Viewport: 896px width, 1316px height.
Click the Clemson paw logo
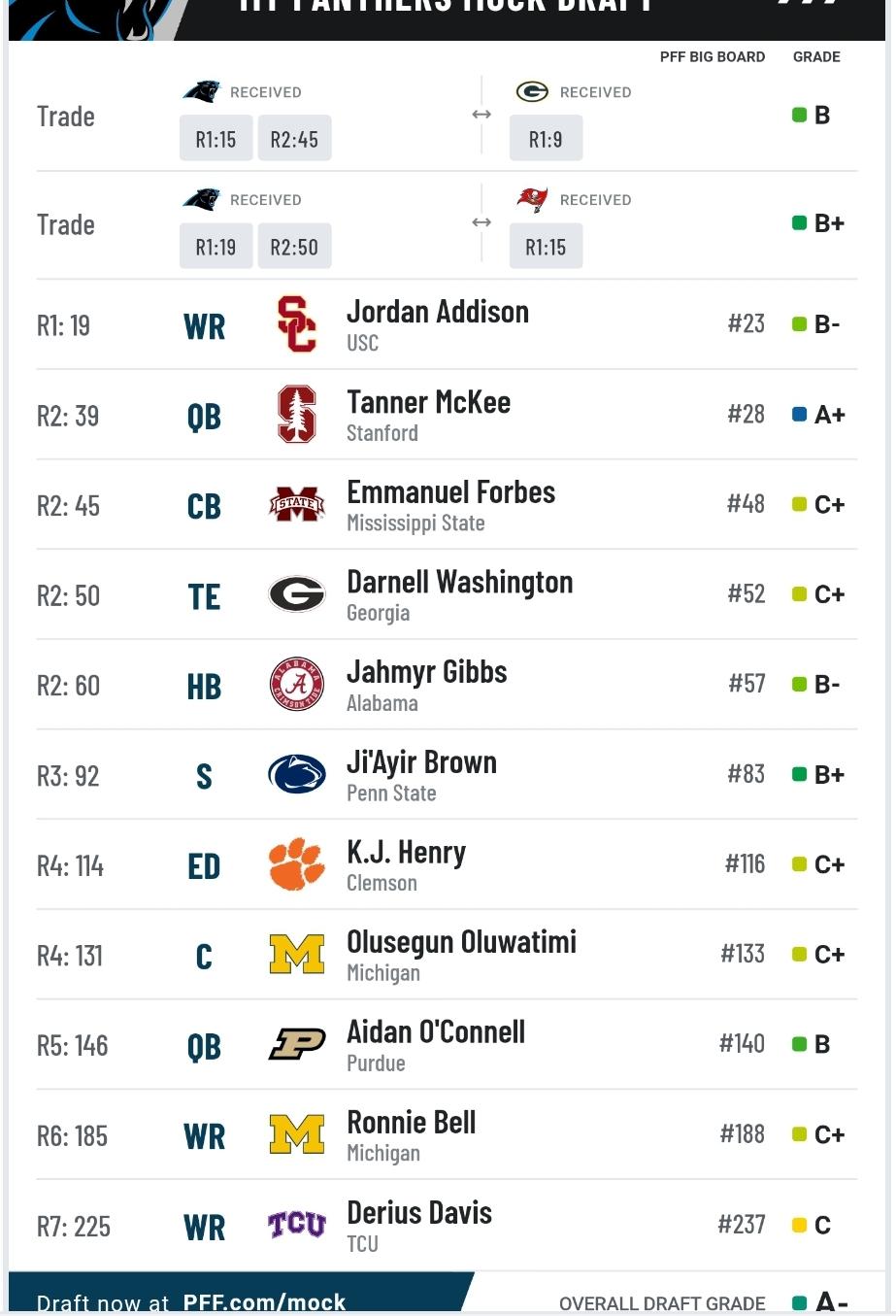[296, 864]
